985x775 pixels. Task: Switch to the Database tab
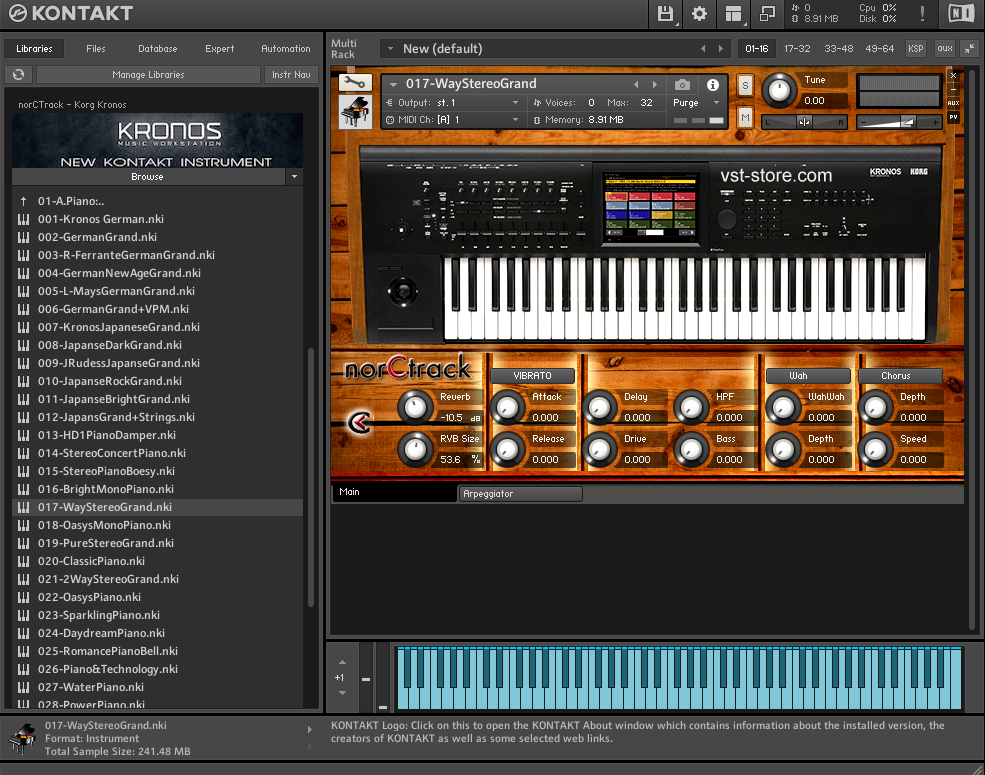(x=158, y=49)
